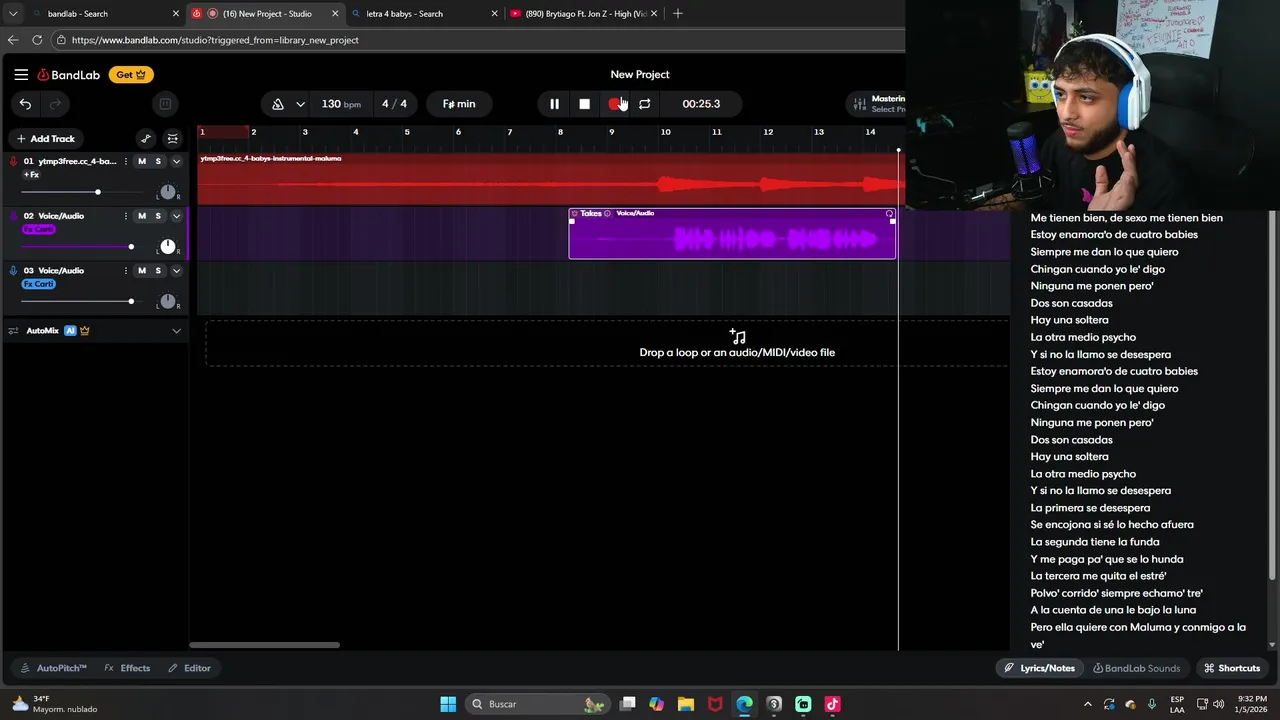Click the BandLab logo
The image size is (1280, 720).
[68, 74]
